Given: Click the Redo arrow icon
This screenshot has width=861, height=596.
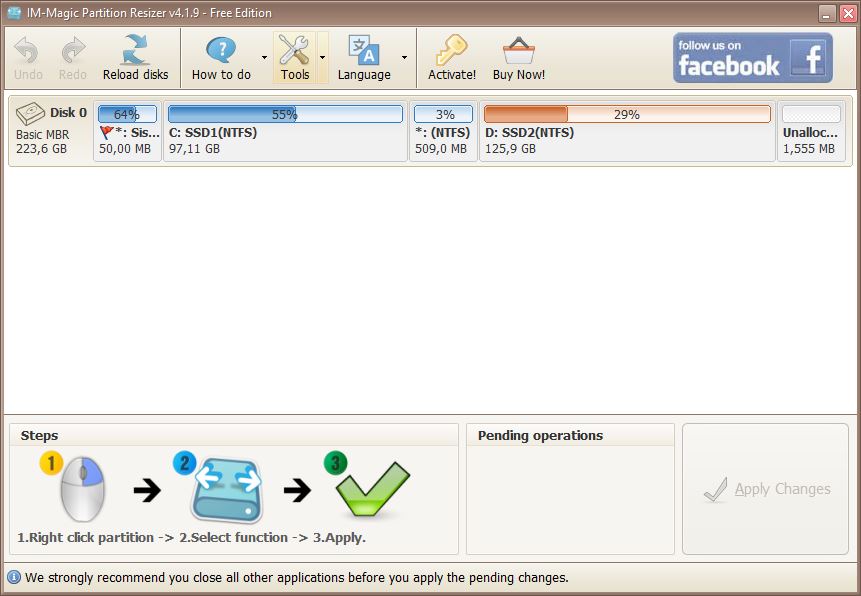Looking at the screenshot, I should 72,51.
